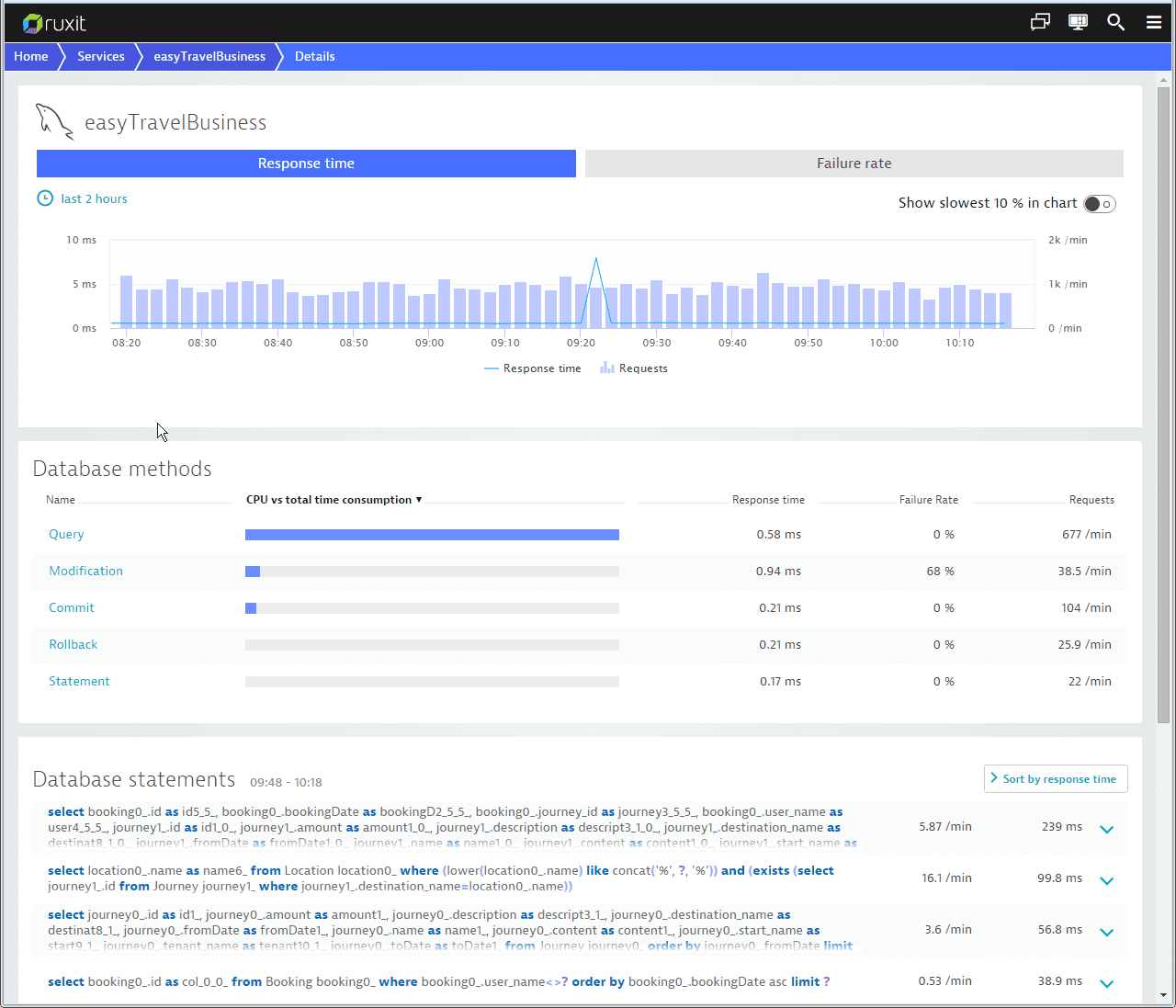Click the clock timeframe icon
The height and width of the screenshot is (1008, 1176).
[x=45, y=198]
